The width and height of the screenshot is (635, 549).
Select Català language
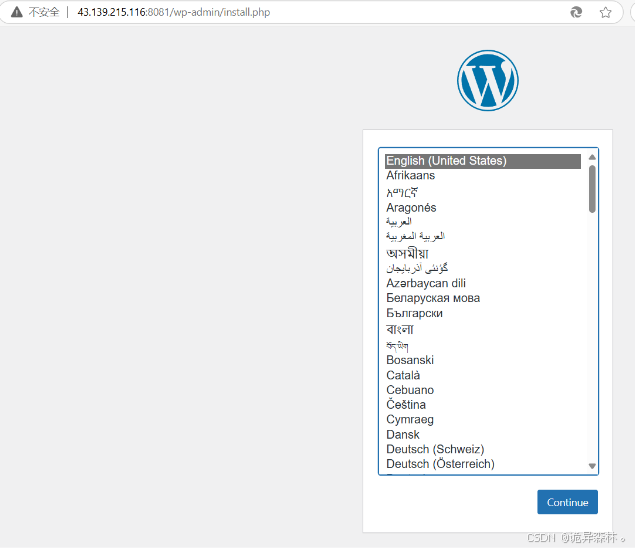tap(483, 375)
